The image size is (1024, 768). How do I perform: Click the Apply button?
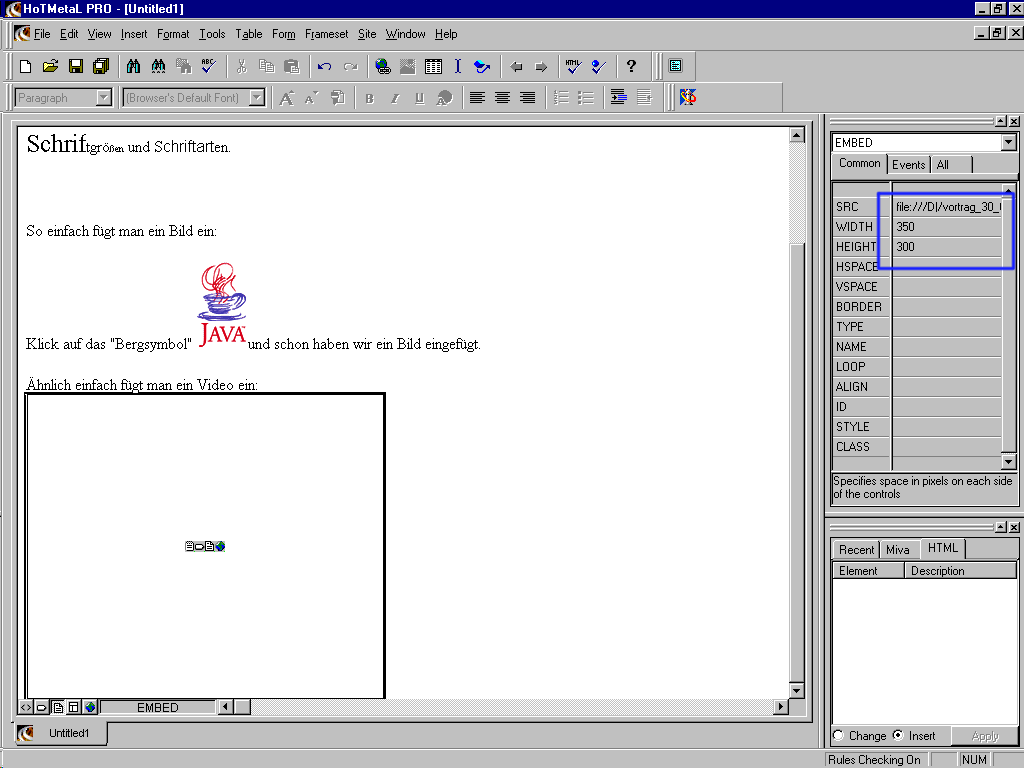coord(985,736)
